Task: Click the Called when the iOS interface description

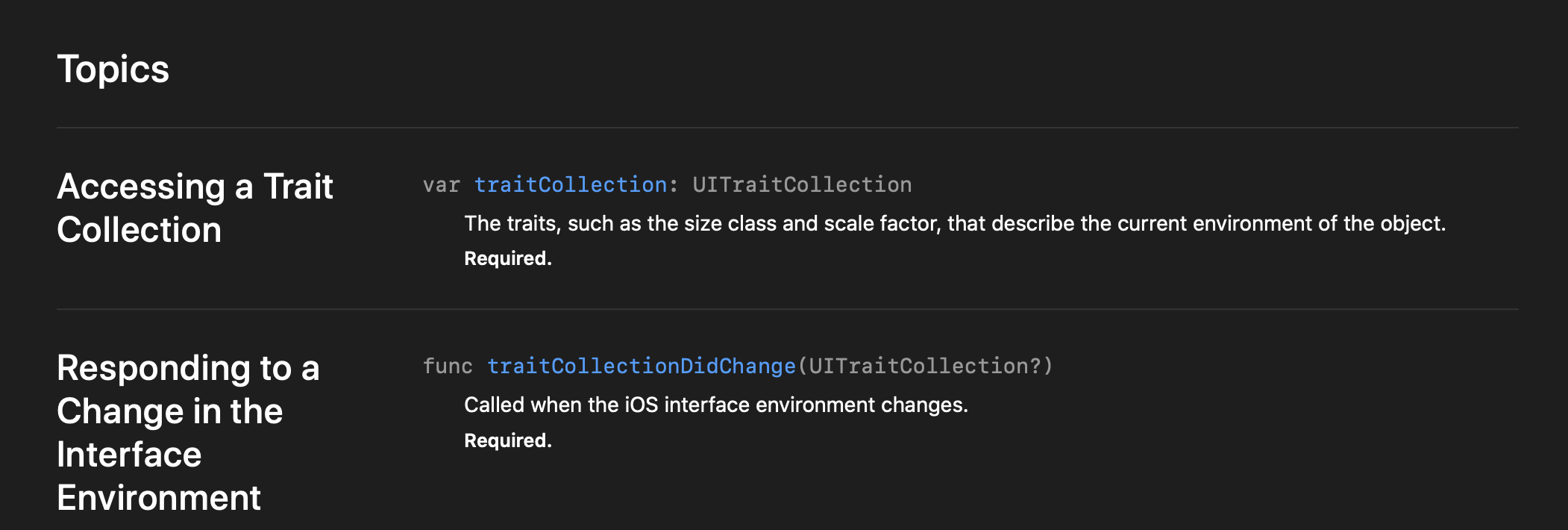Action: (716, 405)
